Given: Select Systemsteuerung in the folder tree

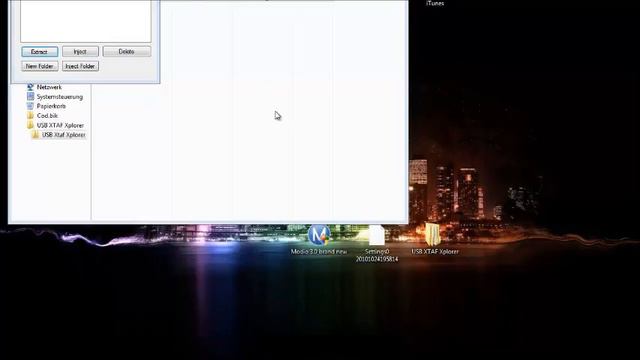Looking at the screenshot, I should click(x=60, y=97).
